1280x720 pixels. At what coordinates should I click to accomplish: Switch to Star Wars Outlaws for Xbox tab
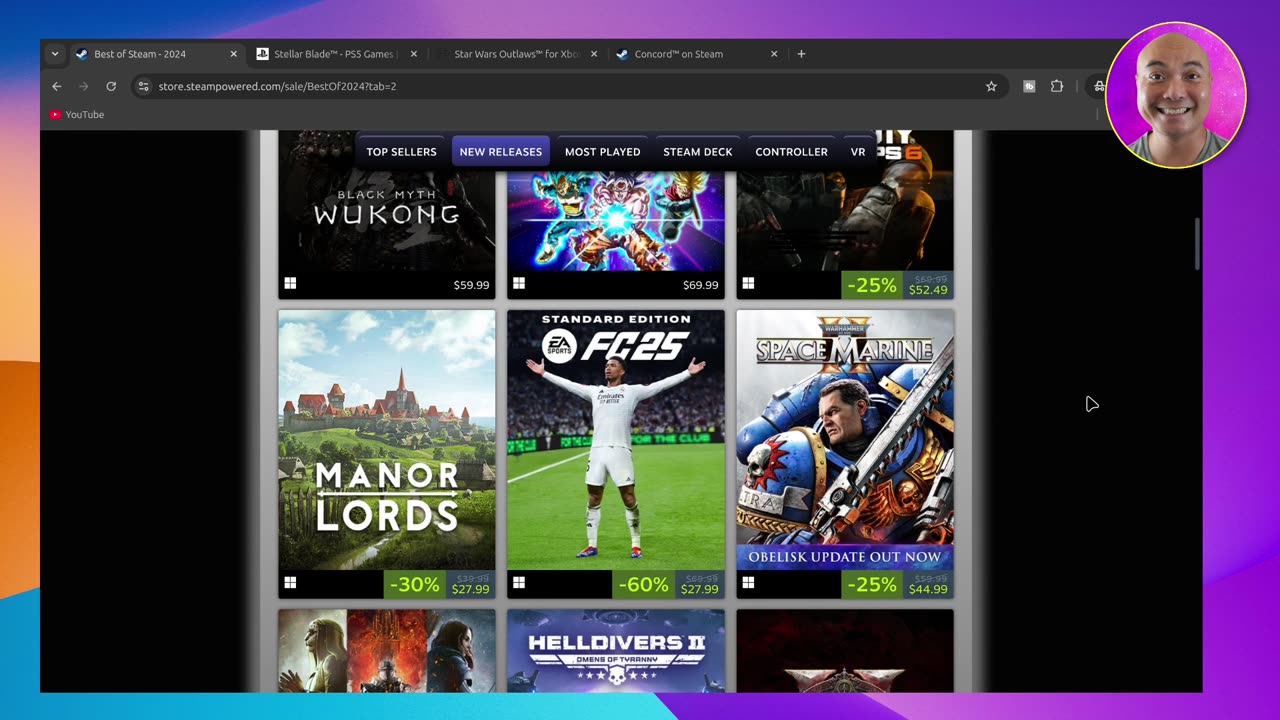[x=516, y=54]
